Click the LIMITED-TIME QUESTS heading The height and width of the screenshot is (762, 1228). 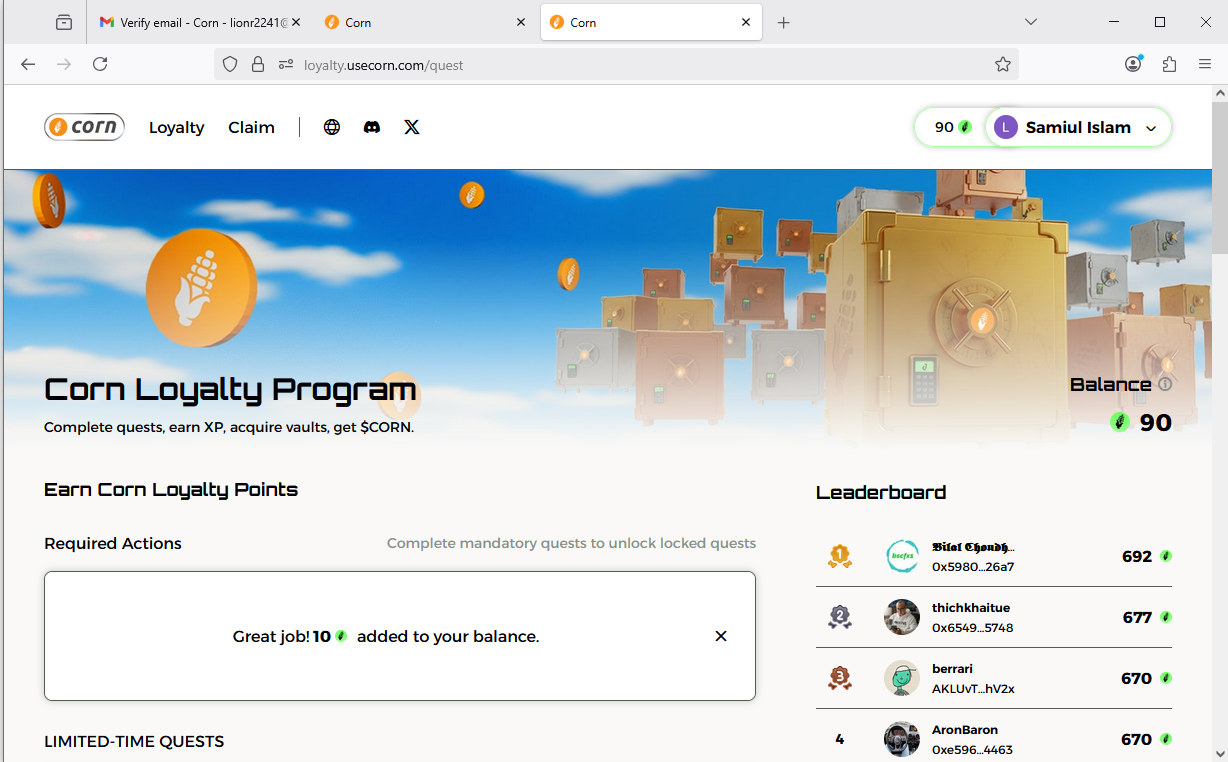coord(134,741)
